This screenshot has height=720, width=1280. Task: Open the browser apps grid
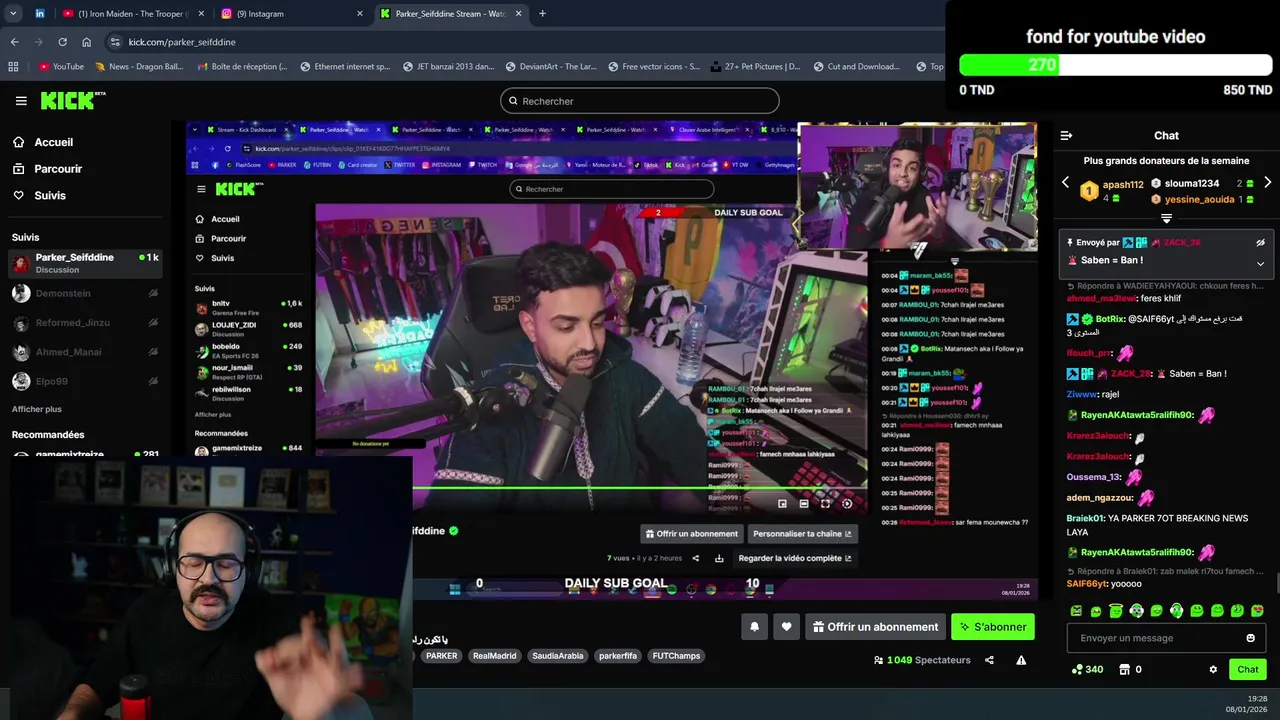click(13, 67)
